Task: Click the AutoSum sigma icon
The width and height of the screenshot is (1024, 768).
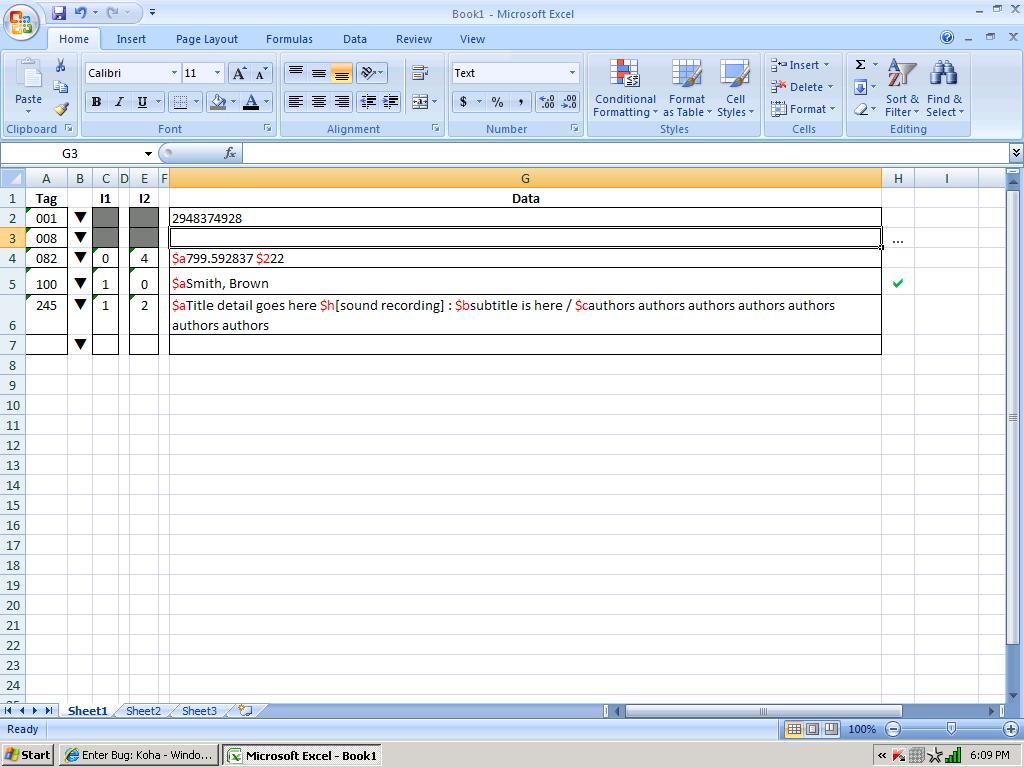Action: (x=860, y=65)
